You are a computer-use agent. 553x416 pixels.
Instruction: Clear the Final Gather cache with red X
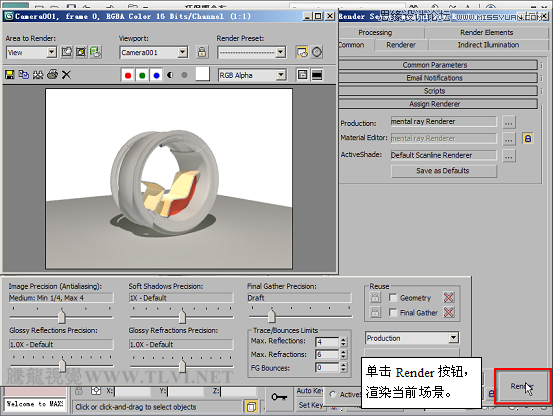pos(449,312)
